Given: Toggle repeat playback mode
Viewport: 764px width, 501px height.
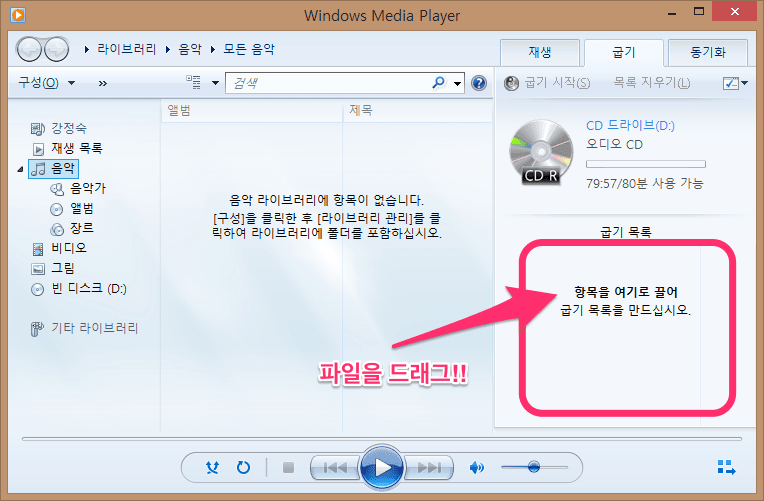Looking at the screenshot, I should 243,468.
